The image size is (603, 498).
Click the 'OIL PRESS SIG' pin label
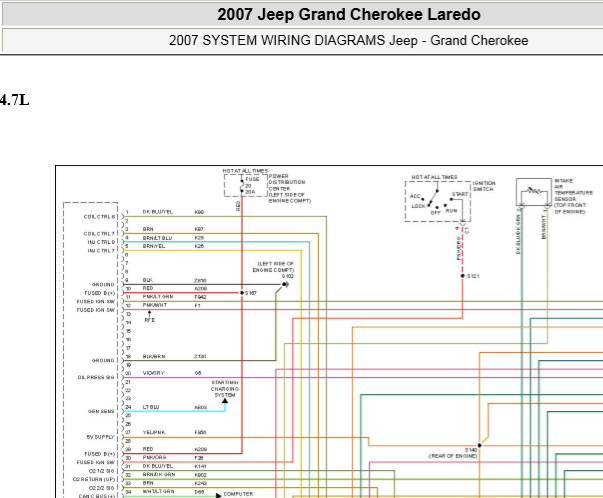coord(96,378)
